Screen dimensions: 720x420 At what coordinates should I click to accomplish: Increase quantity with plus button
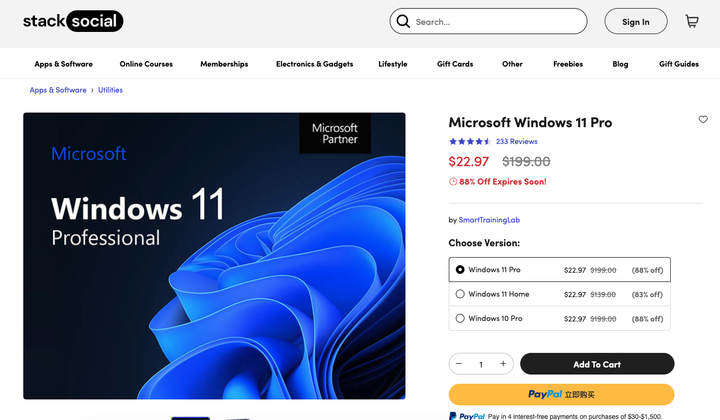[x=503, y=364]
